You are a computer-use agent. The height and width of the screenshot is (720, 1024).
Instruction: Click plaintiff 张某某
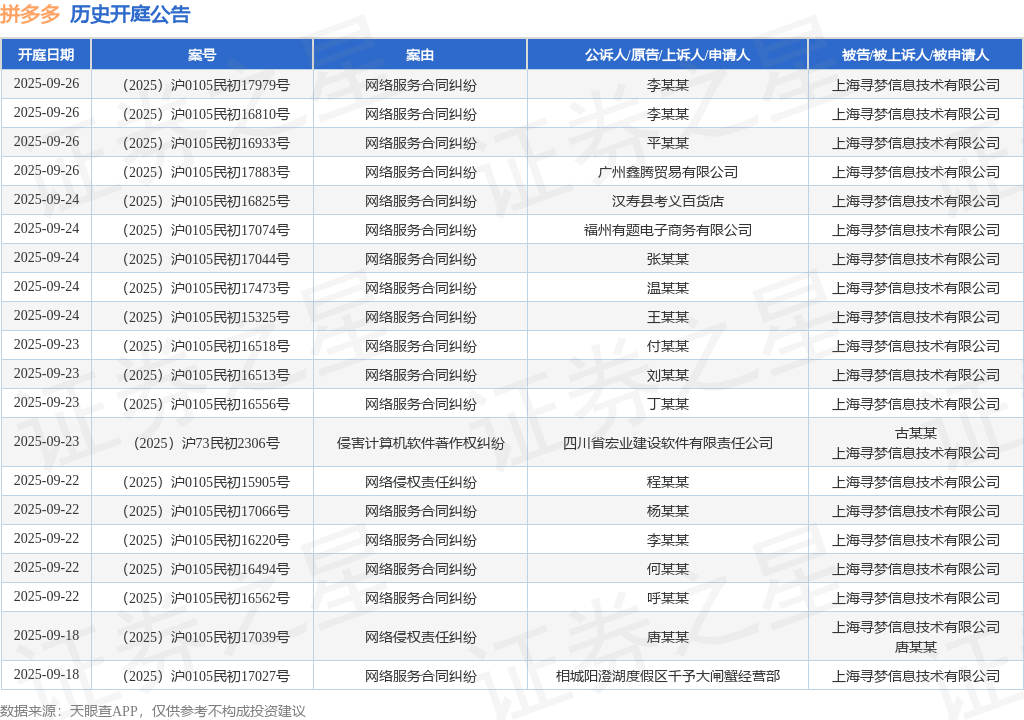667,259
